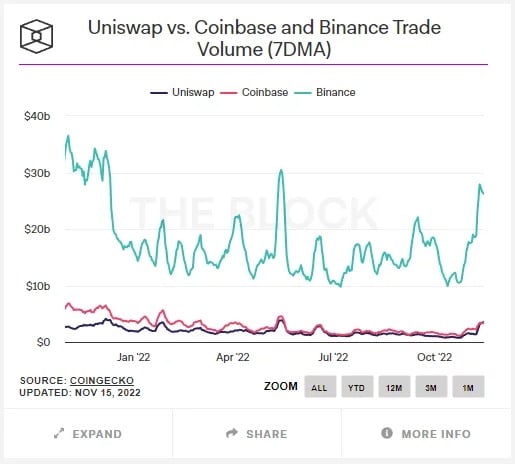Click the Binance peak near May '22
515x464 pixels.
(x=281, y=170)
